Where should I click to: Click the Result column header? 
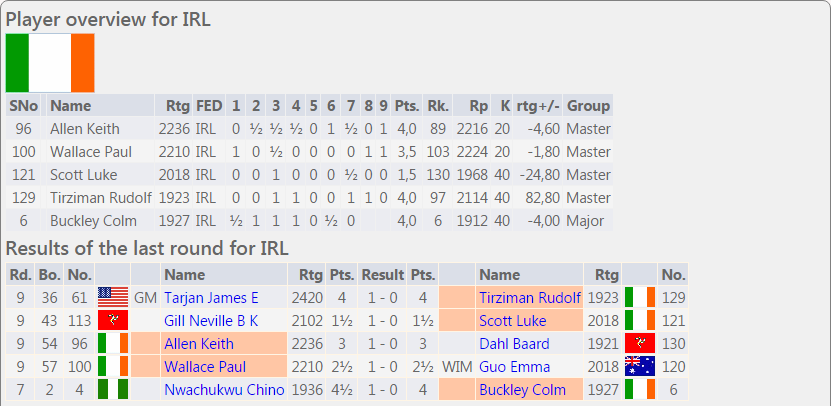click(x=382, y=274)
